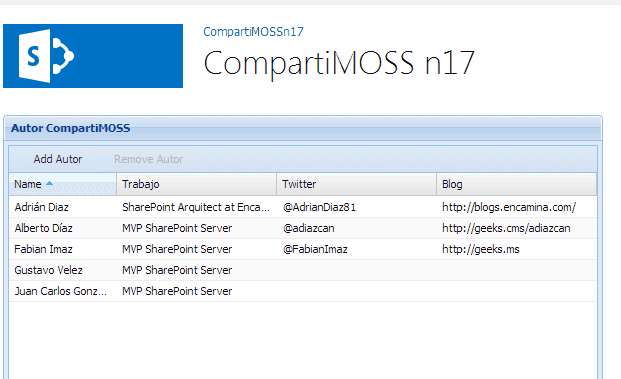Click the http://blogs.encamina.com/ blog cell
Viewport: 621px width, 379px height.
(x=509, y=207)
